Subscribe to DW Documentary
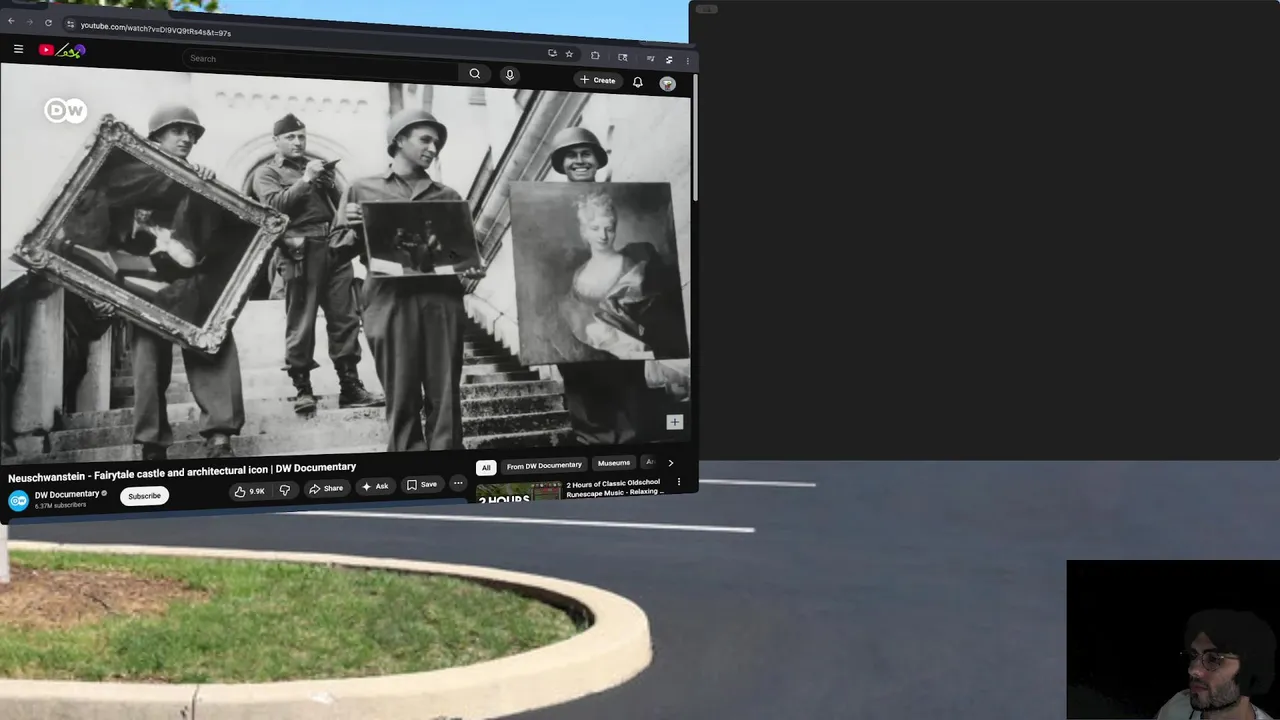 tap(144, 496)
